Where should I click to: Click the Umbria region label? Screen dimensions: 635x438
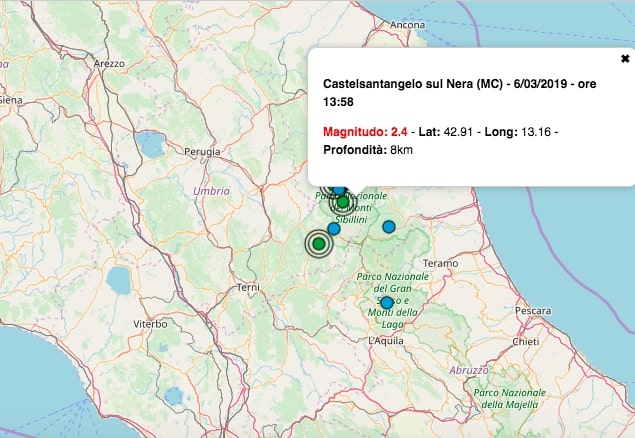(x=211, y=190)
